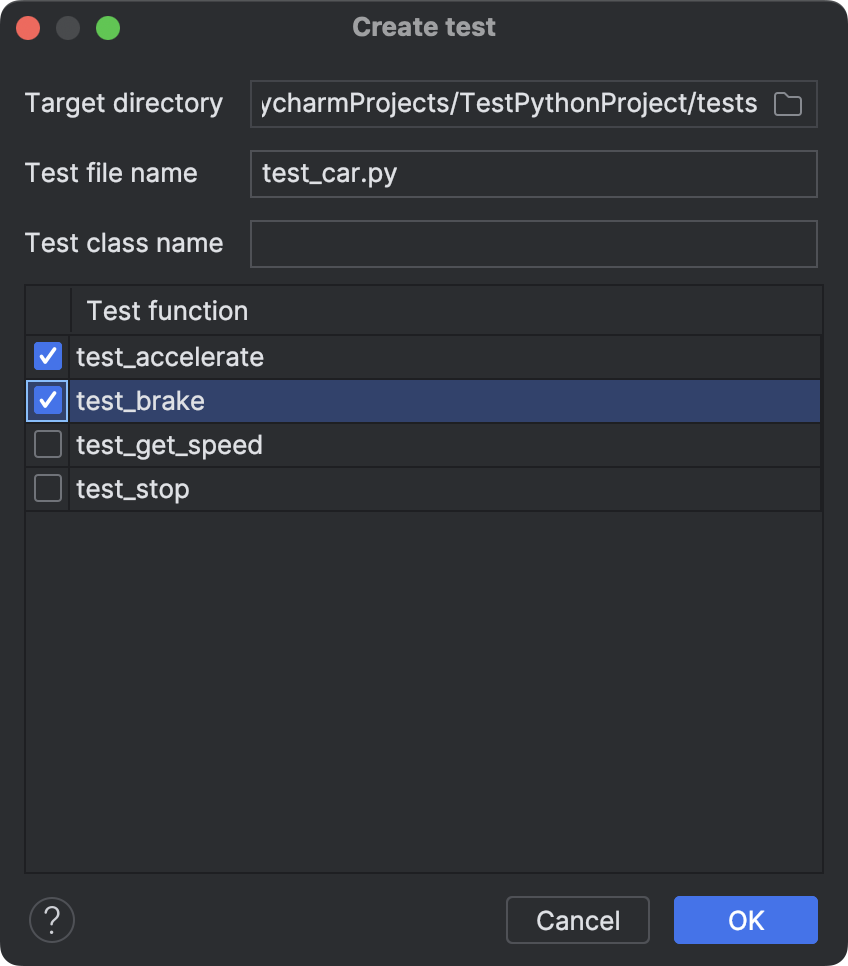Click the Test function column header
Viewport: 848px width, 966px height.
(166, 310)
